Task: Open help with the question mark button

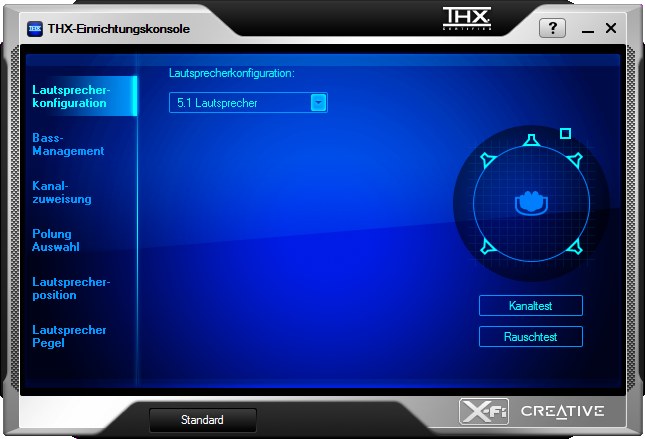Action: (552, 28)
